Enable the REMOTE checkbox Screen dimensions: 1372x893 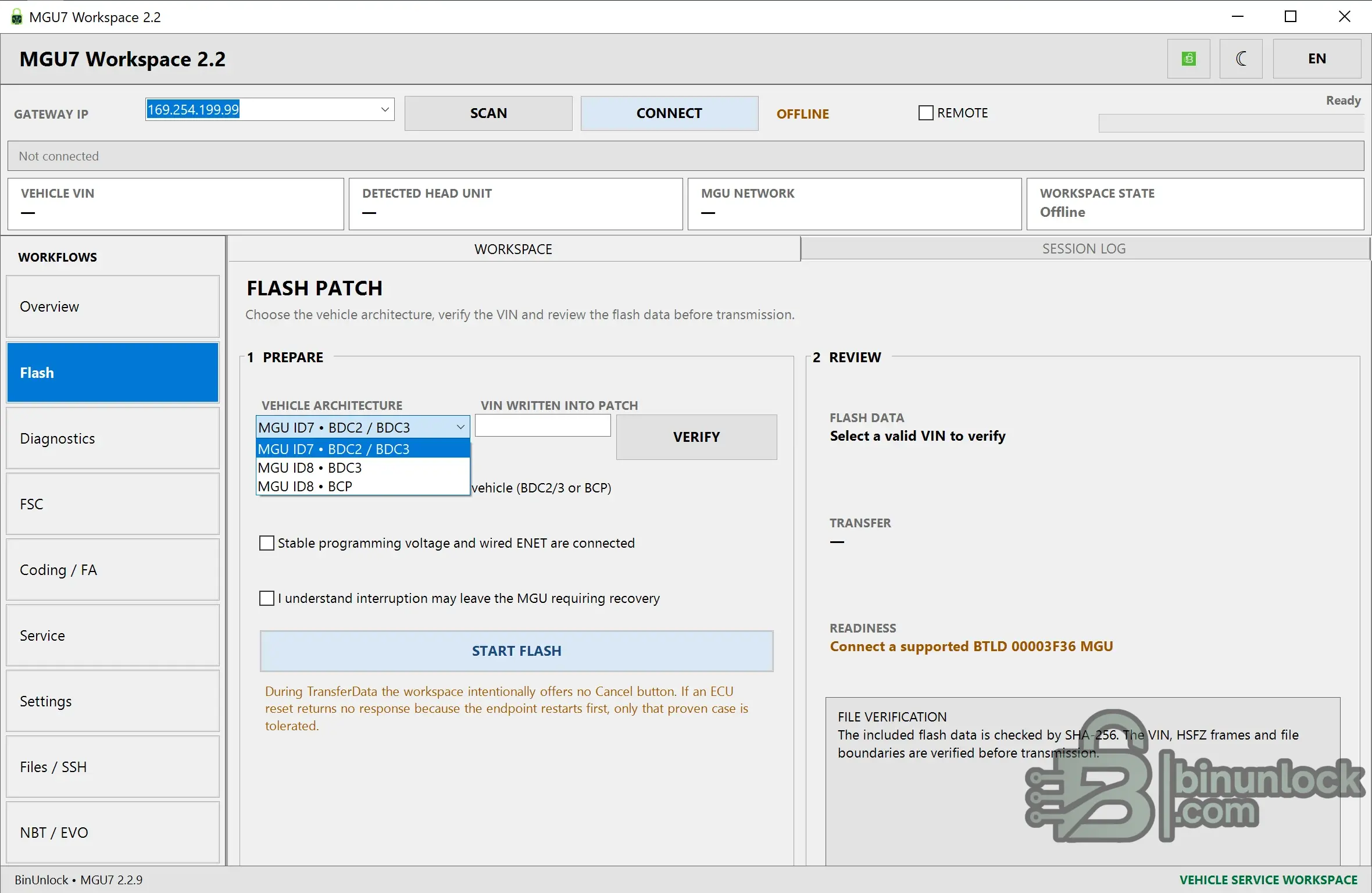(926, 113)
